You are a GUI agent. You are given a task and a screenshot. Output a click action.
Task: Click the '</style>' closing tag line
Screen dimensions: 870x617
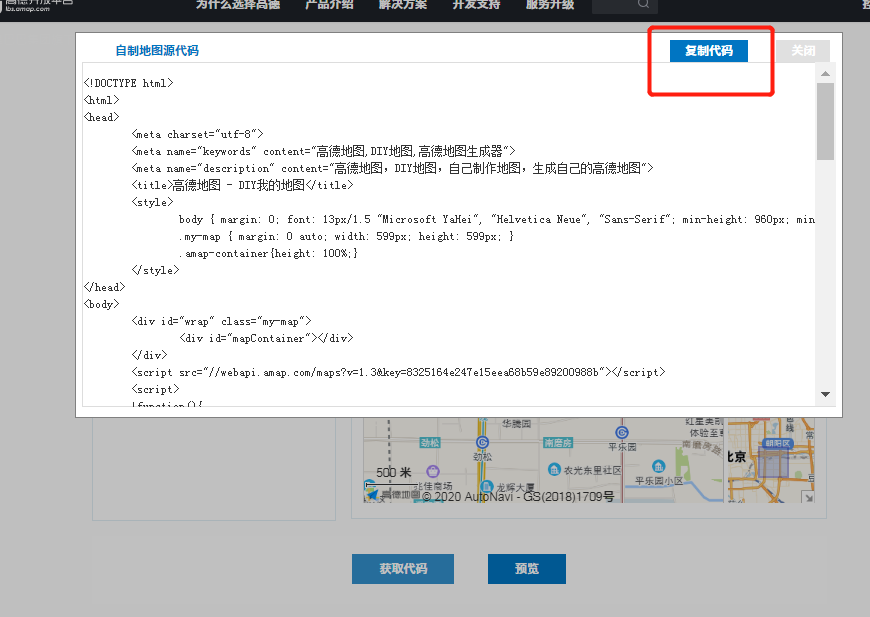(155, 270)
